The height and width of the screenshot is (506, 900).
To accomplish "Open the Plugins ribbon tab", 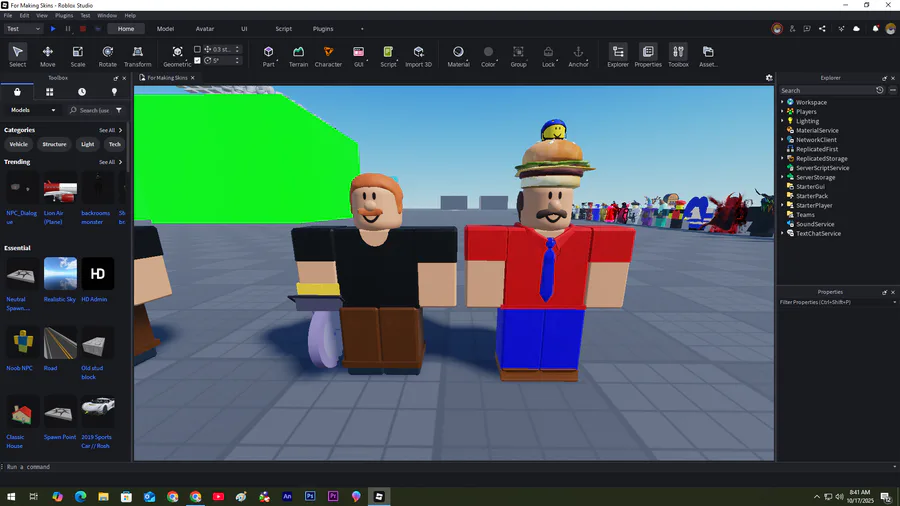I will [x=323, y=29].
